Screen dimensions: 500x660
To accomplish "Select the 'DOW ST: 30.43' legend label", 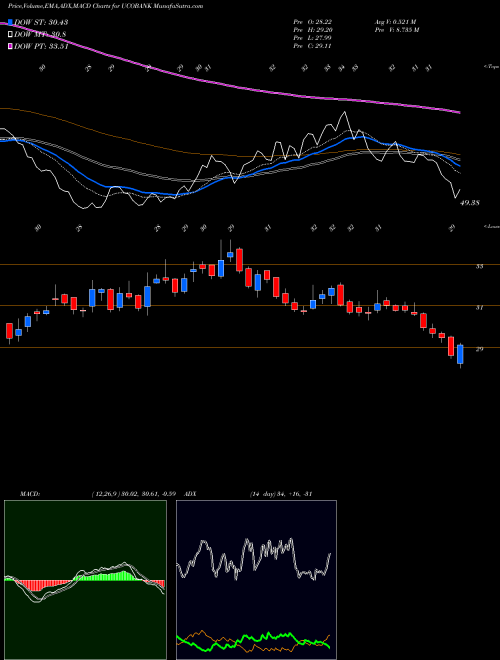I will click(41, 22).
